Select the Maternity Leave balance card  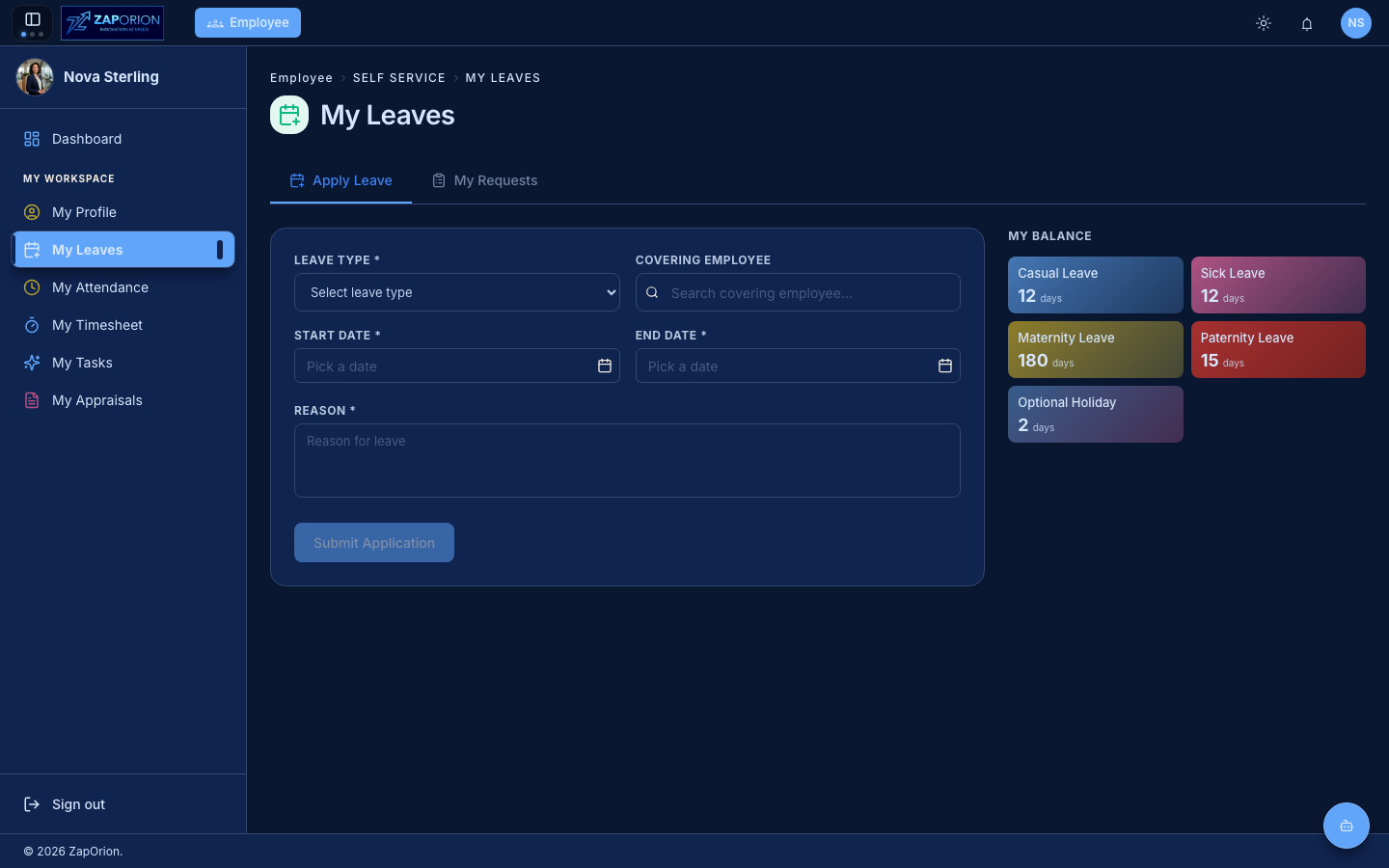1096,349
